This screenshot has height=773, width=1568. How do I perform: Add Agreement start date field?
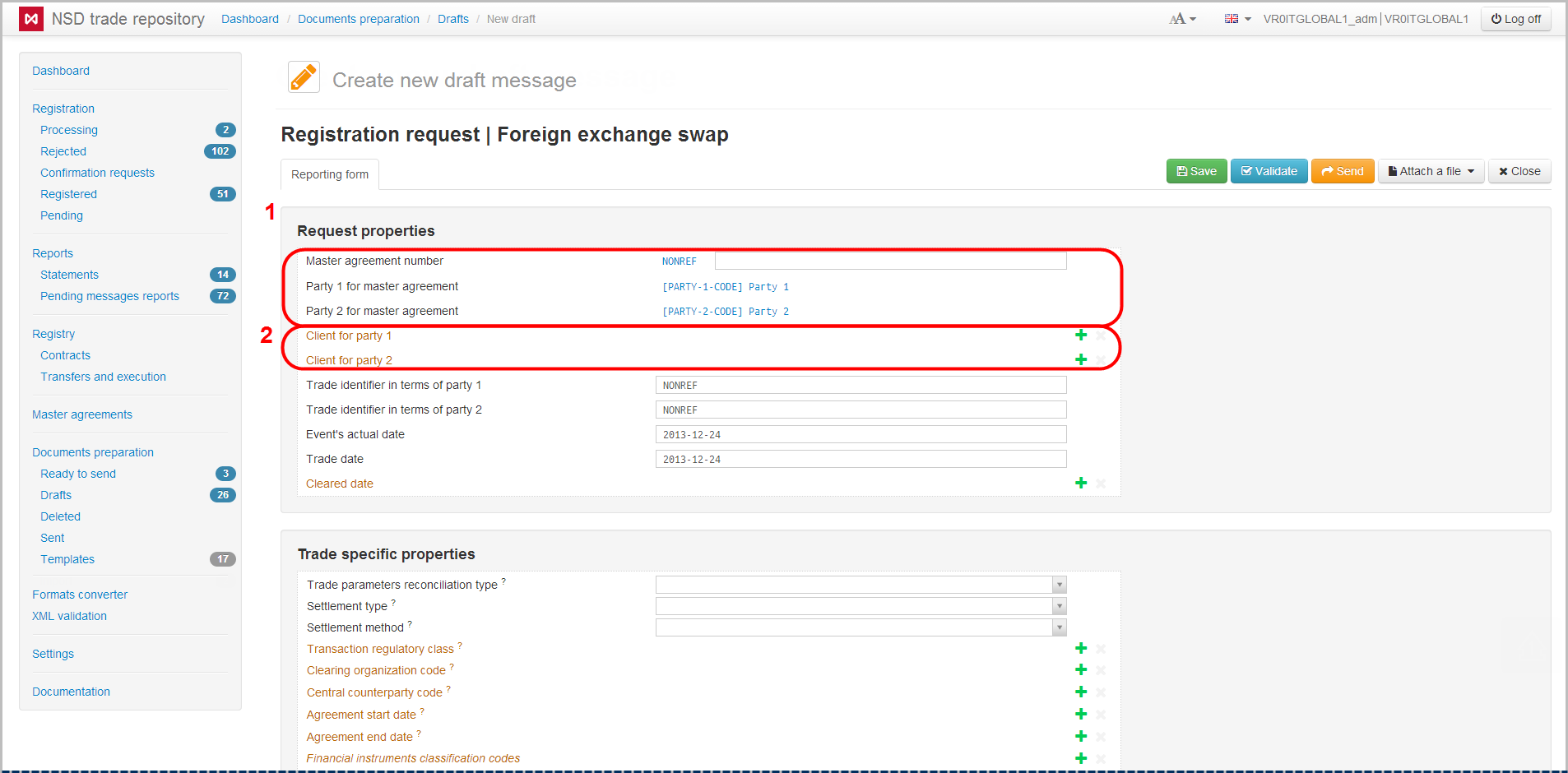[1081, 714]
